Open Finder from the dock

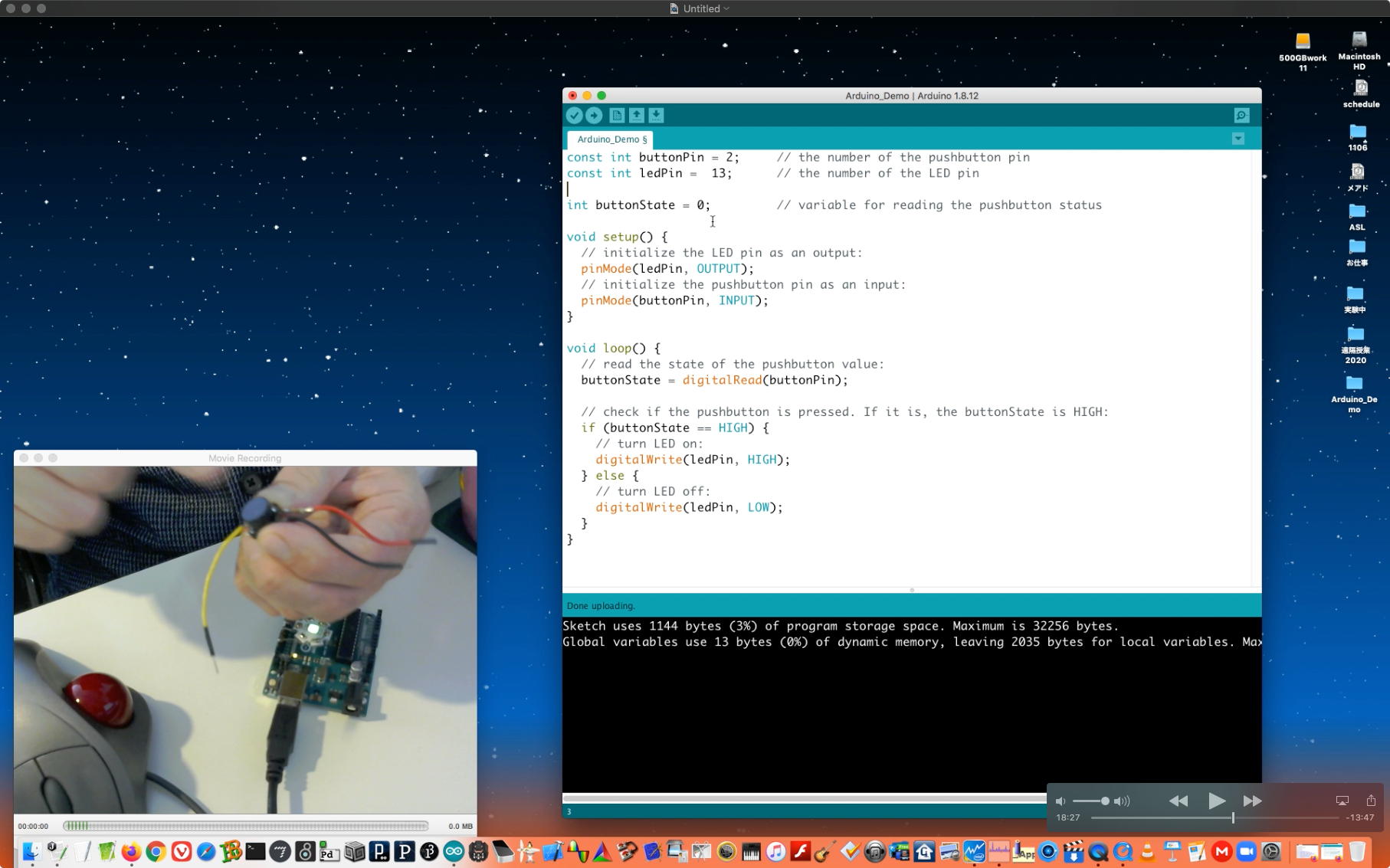[31, 851]
